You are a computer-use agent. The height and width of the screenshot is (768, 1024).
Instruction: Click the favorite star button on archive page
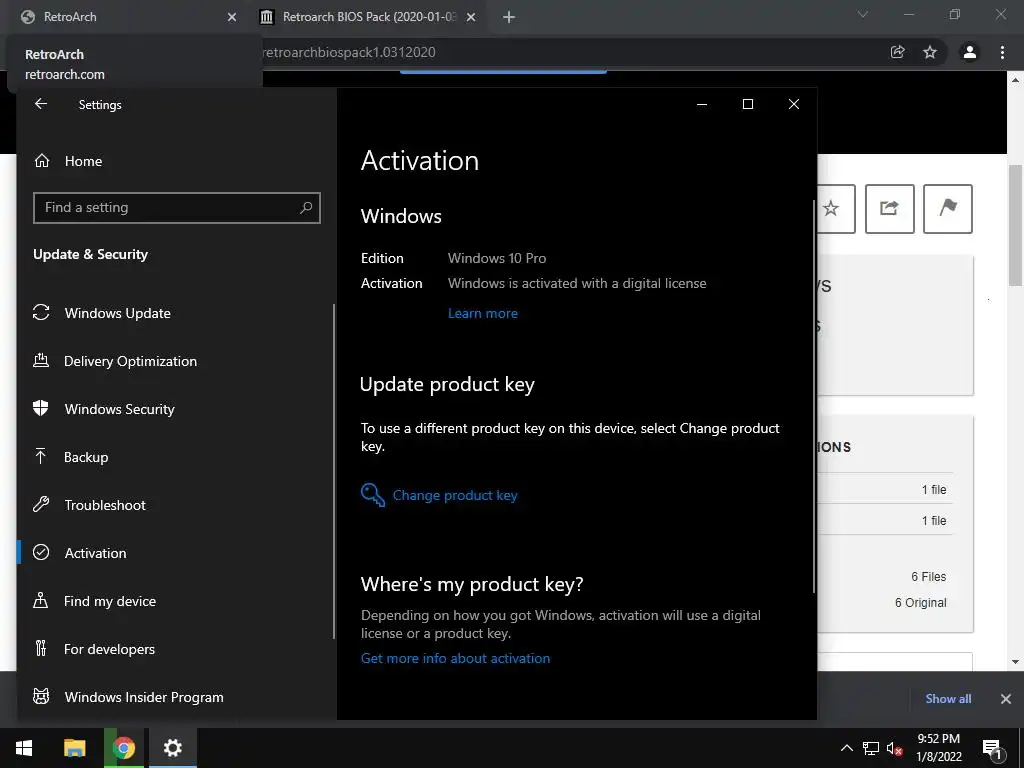click(831, 209)
